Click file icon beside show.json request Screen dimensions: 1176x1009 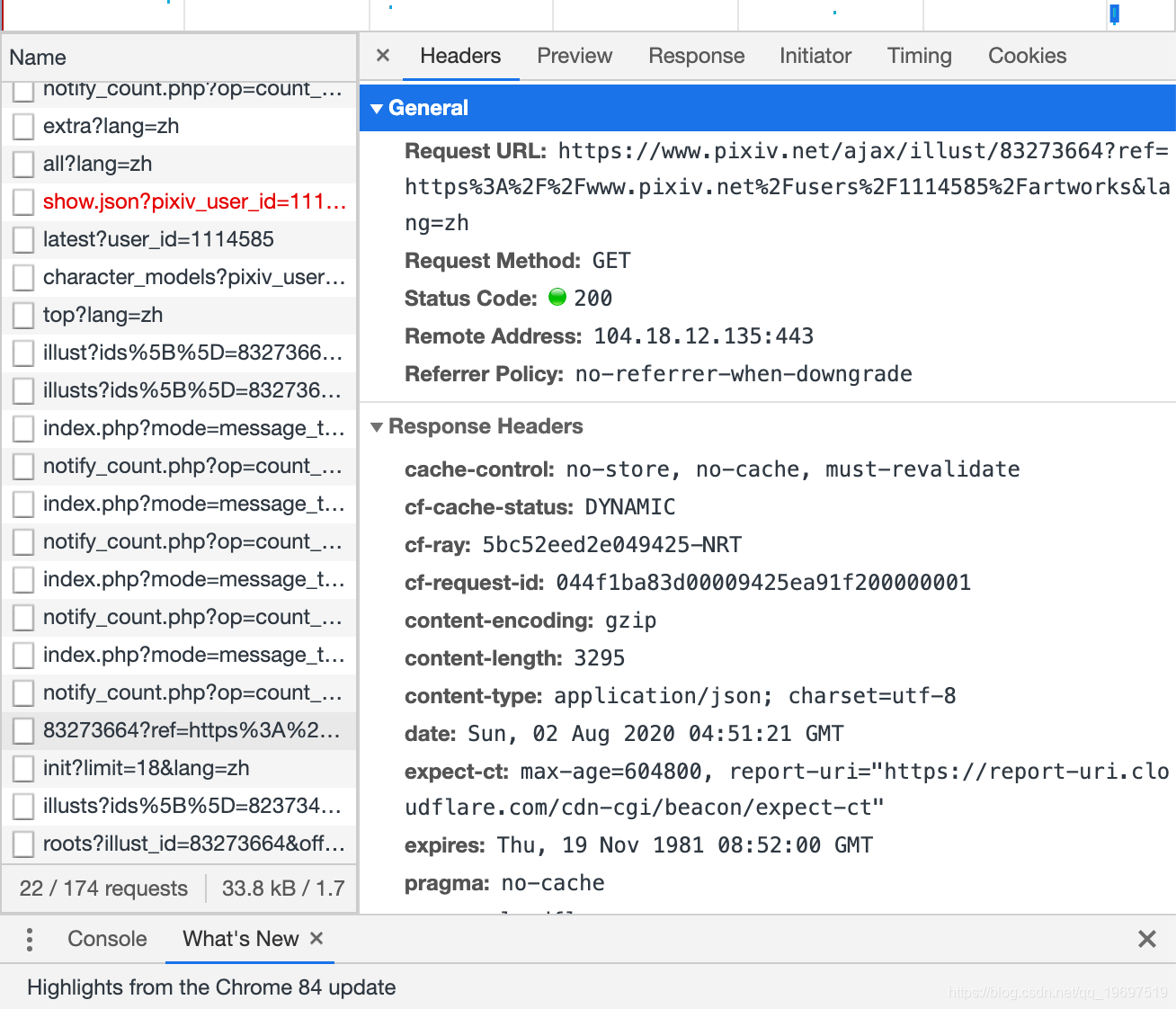[23, 202]
